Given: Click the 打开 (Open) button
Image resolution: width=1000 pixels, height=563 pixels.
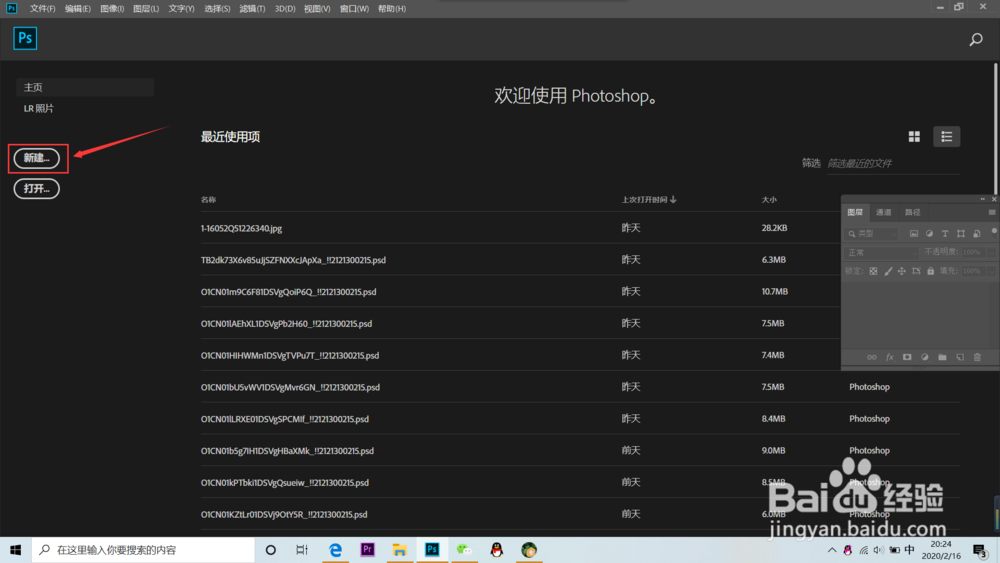Looking at the screenshot, I should tap(36, 189).
